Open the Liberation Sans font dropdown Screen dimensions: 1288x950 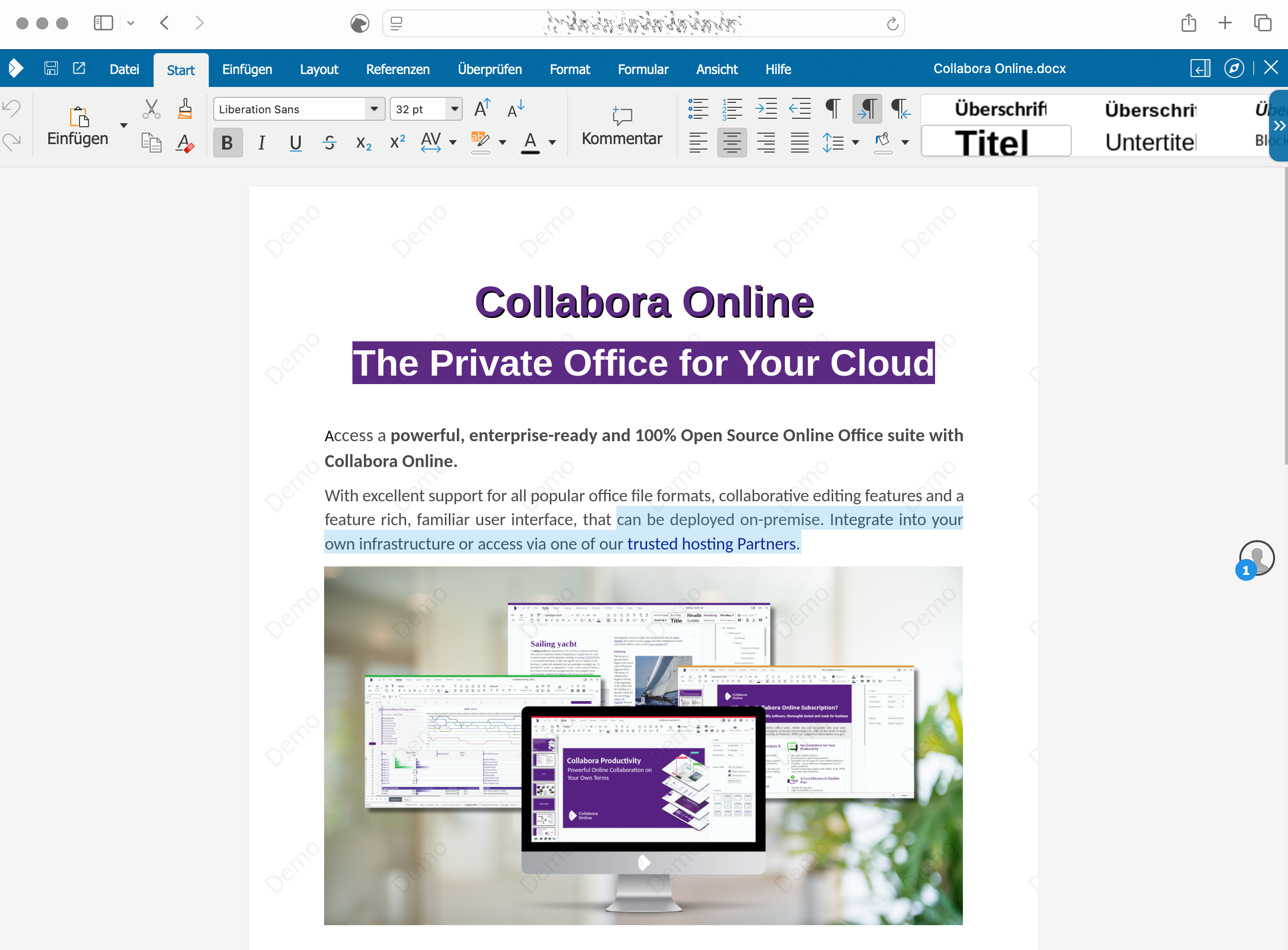[374, 109]
